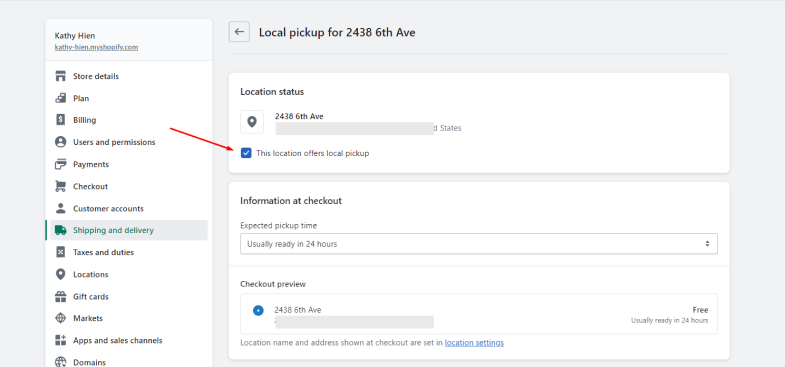
Task: Open the Expected pickup time dropdown
Action: point(479,244)
